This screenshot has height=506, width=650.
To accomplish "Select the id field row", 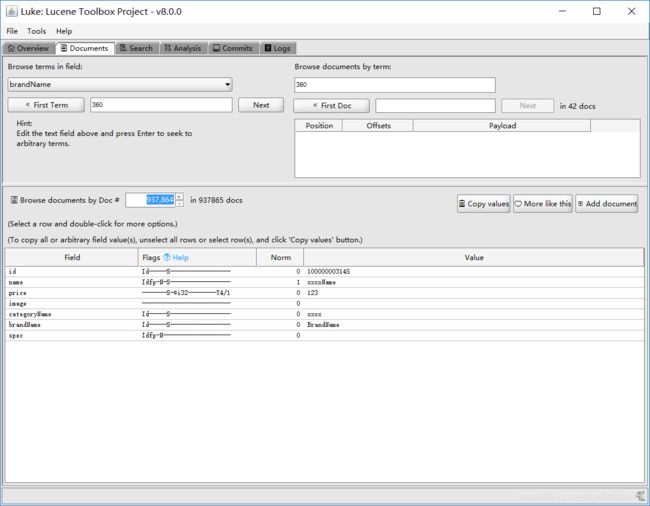I will pyautogui.click(x=325, y=271).
